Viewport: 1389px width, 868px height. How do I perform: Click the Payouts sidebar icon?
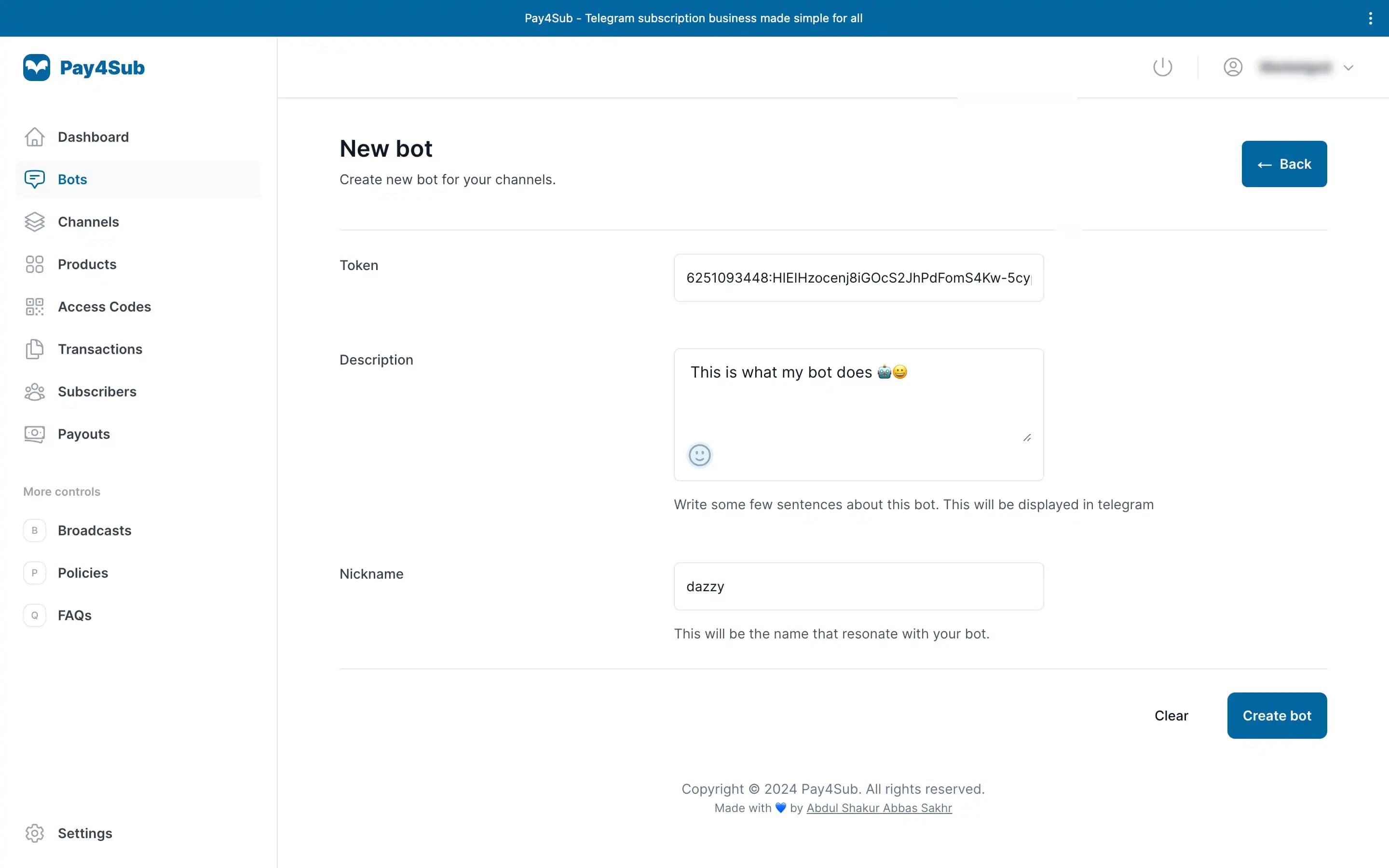pos(34,433)
